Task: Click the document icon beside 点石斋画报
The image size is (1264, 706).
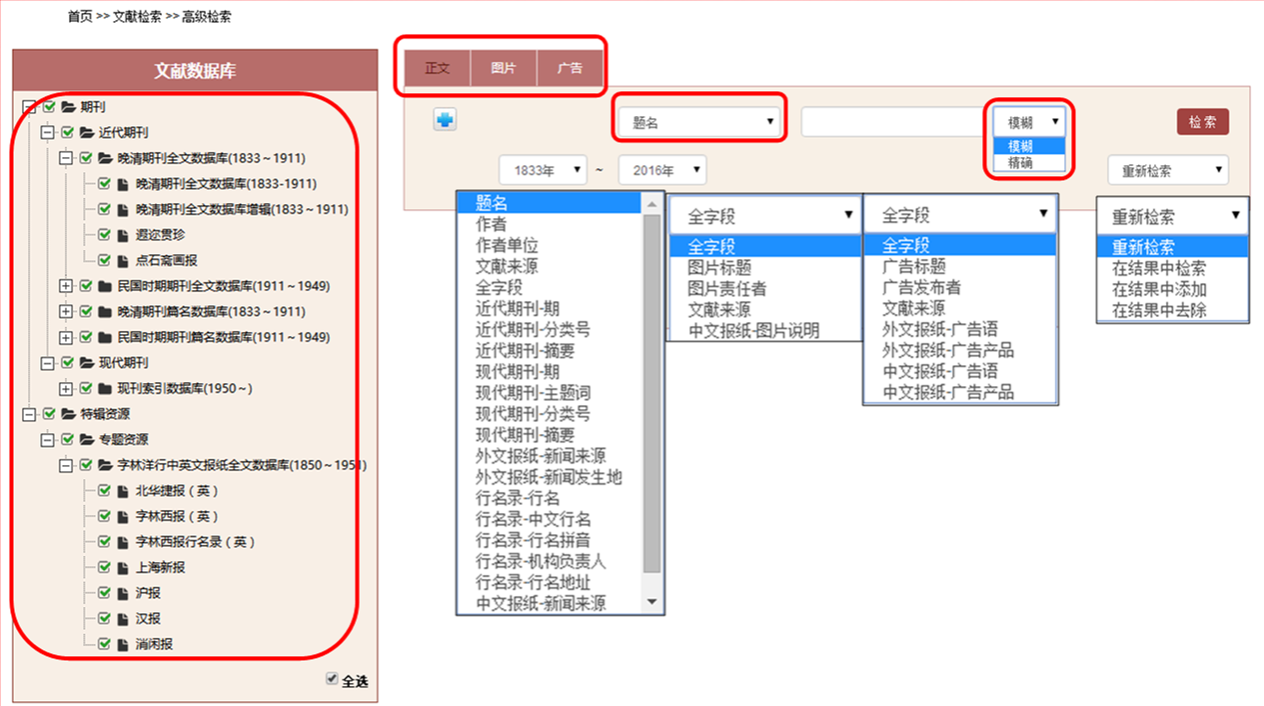Action: click(x=122, y=260)
